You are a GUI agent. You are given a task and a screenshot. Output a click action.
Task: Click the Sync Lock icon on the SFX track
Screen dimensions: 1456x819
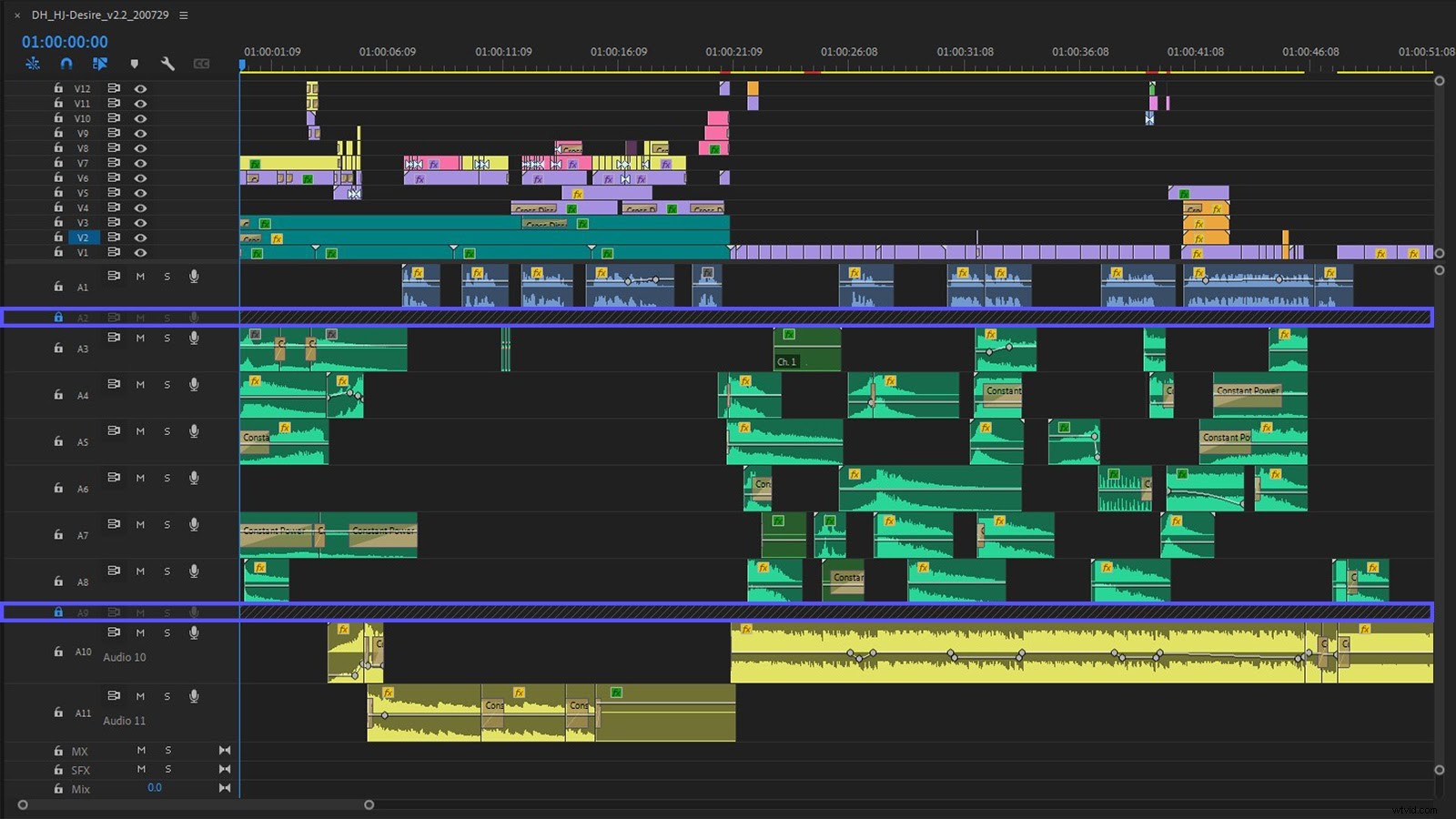click(225, 769)
